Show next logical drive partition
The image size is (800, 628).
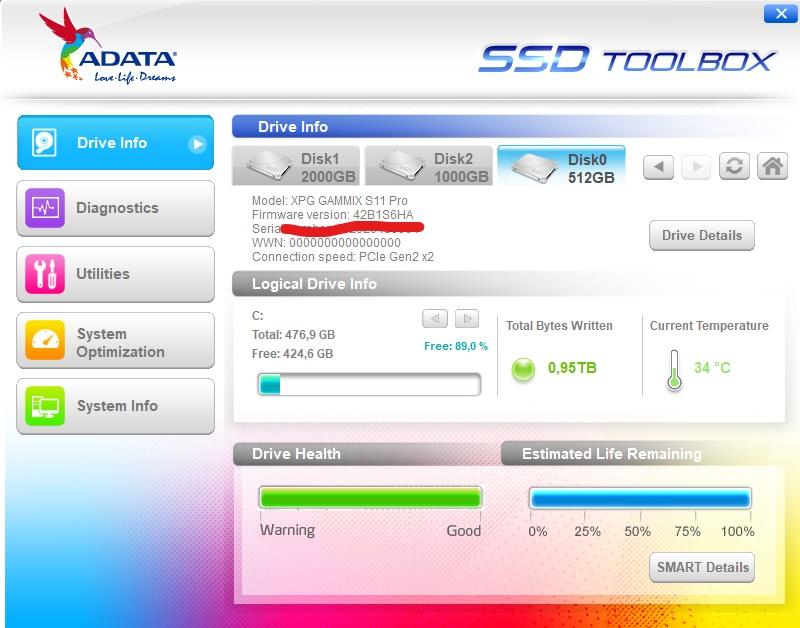click(x=467, y=318)
